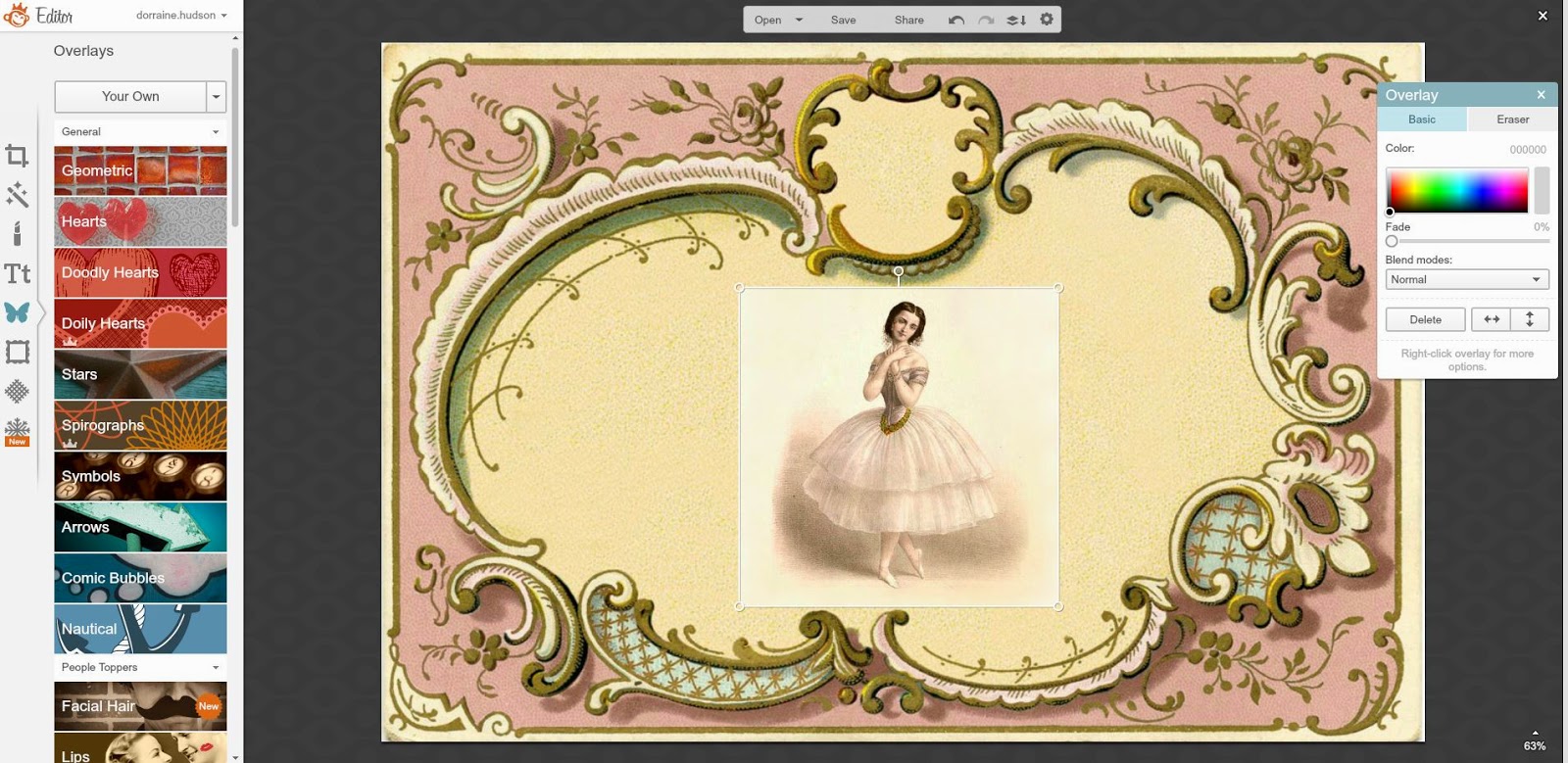The height and width of the screenshot is (763, 1568).
Task: Collapse the General overlays section
Action: coord(140,131)
